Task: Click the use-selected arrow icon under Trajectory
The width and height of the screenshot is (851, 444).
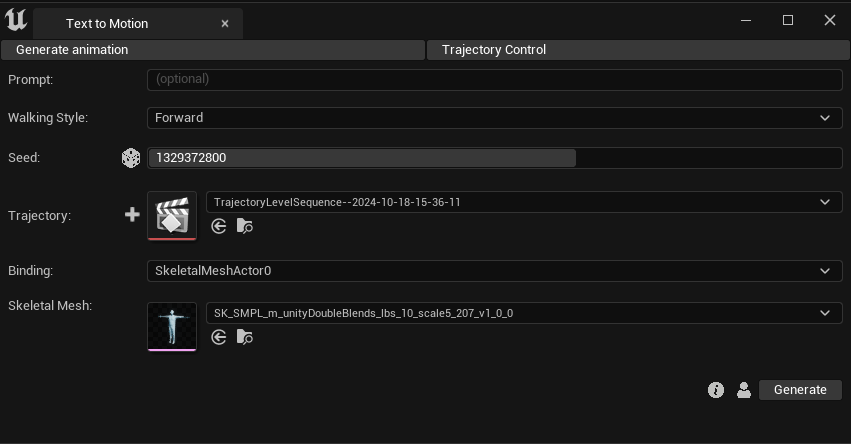Action: click(219, 227)
